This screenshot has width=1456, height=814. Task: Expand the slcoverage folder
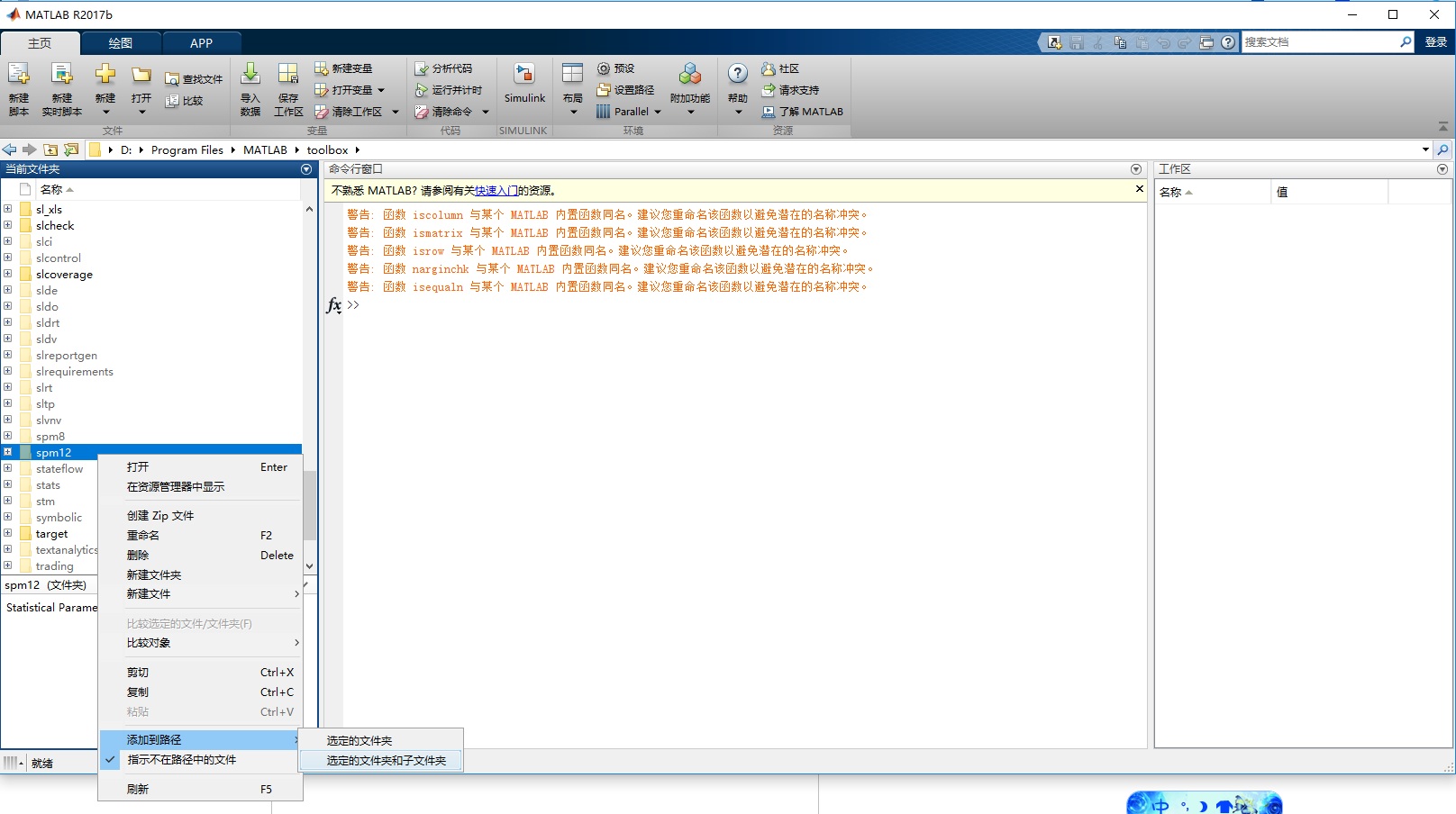(7, 274)
